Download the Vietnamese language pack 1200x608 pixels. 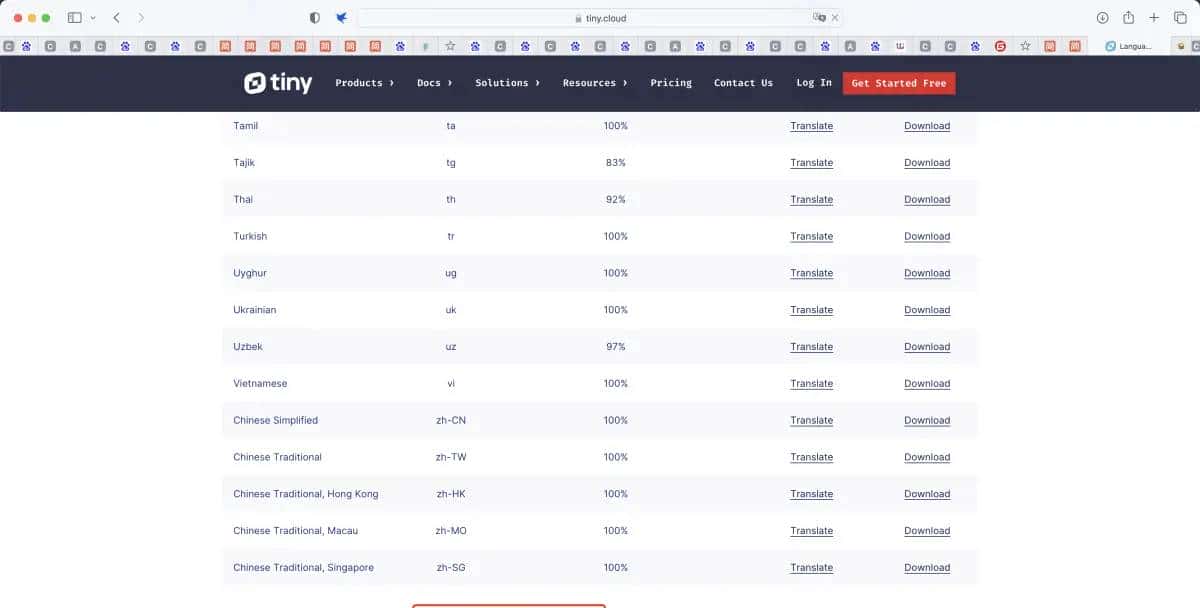coord(927,384)
